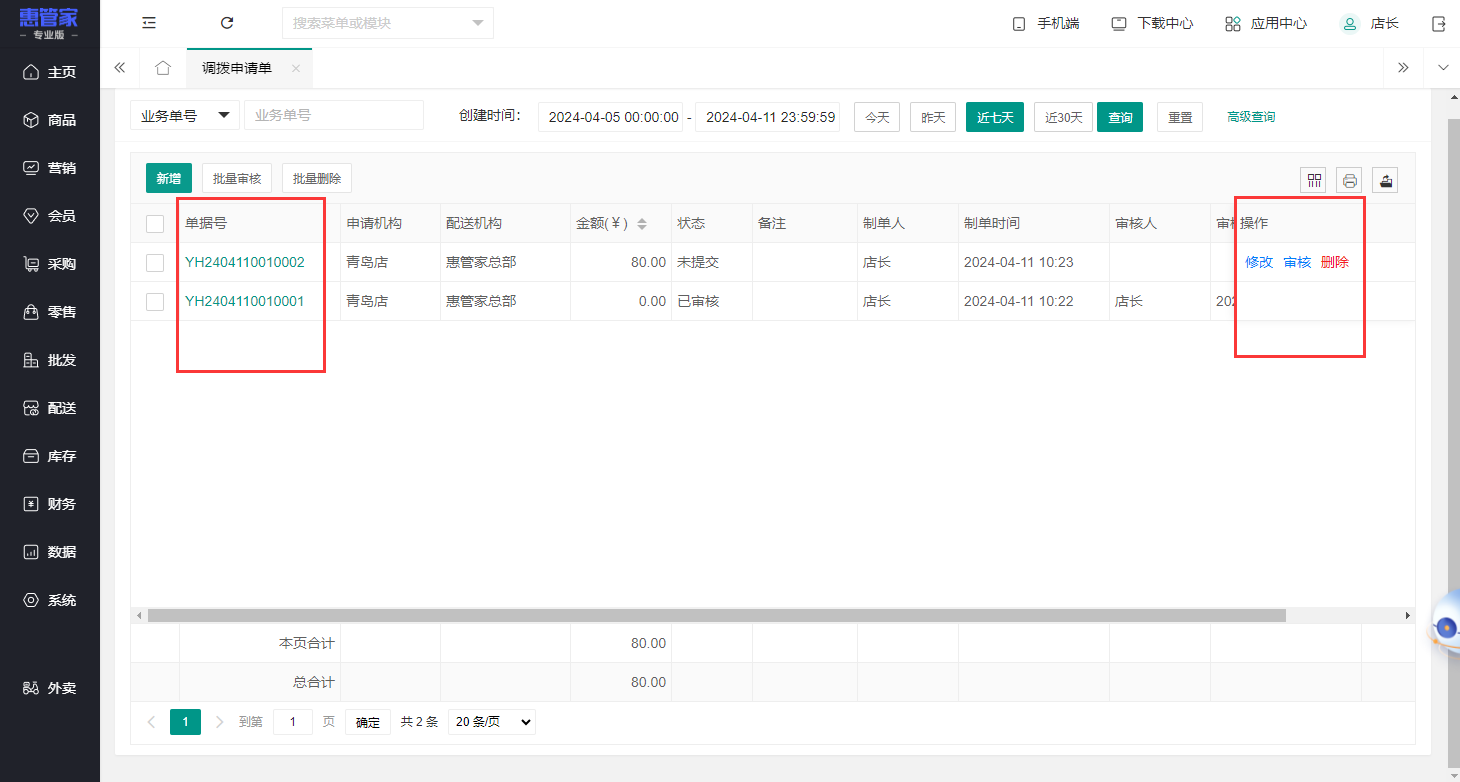Screen dimensions: 1460x782
Task: Click the 批量审核 button
Action: 237,178
